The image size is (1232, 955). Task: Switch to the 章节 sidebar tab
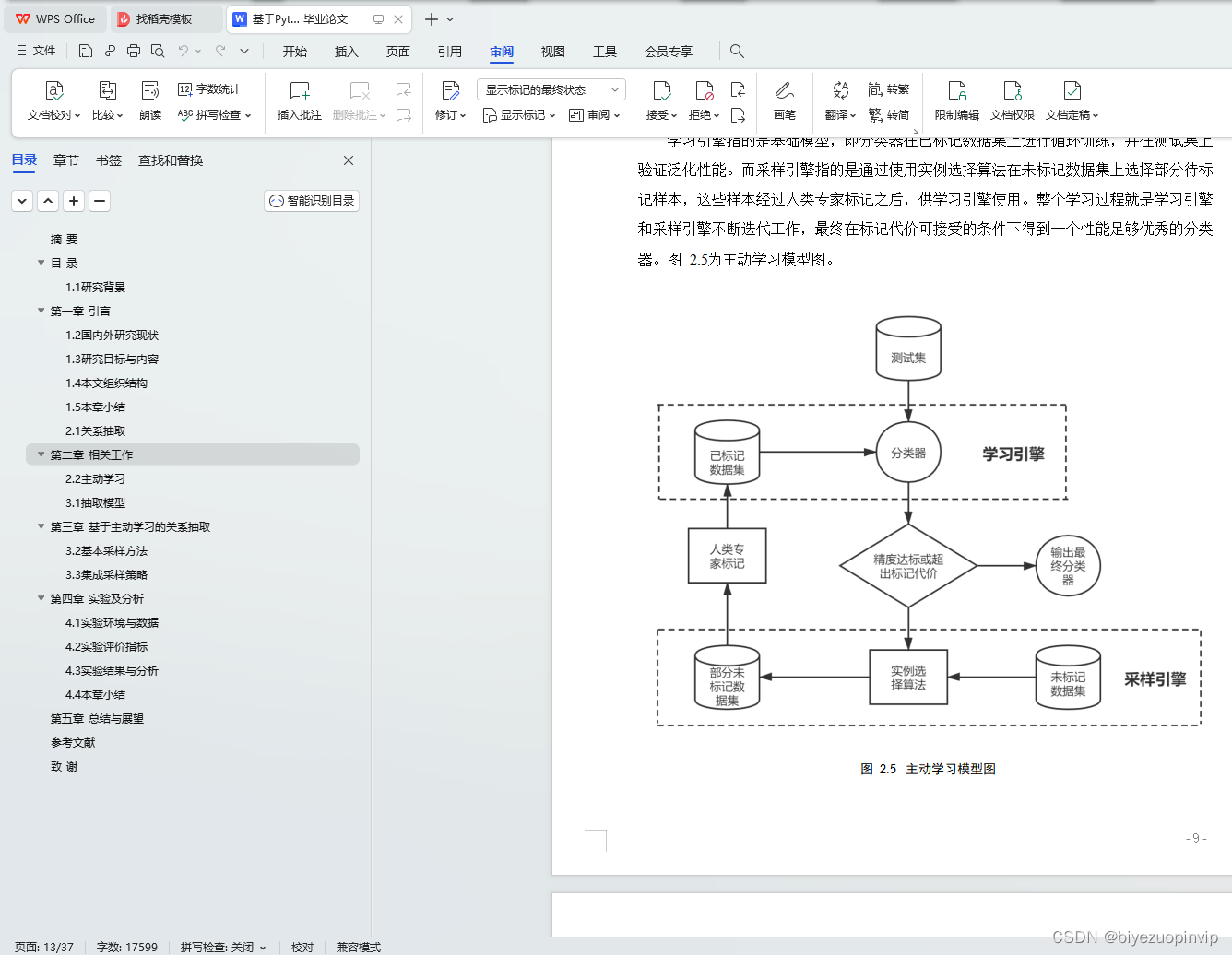point(65,159)
